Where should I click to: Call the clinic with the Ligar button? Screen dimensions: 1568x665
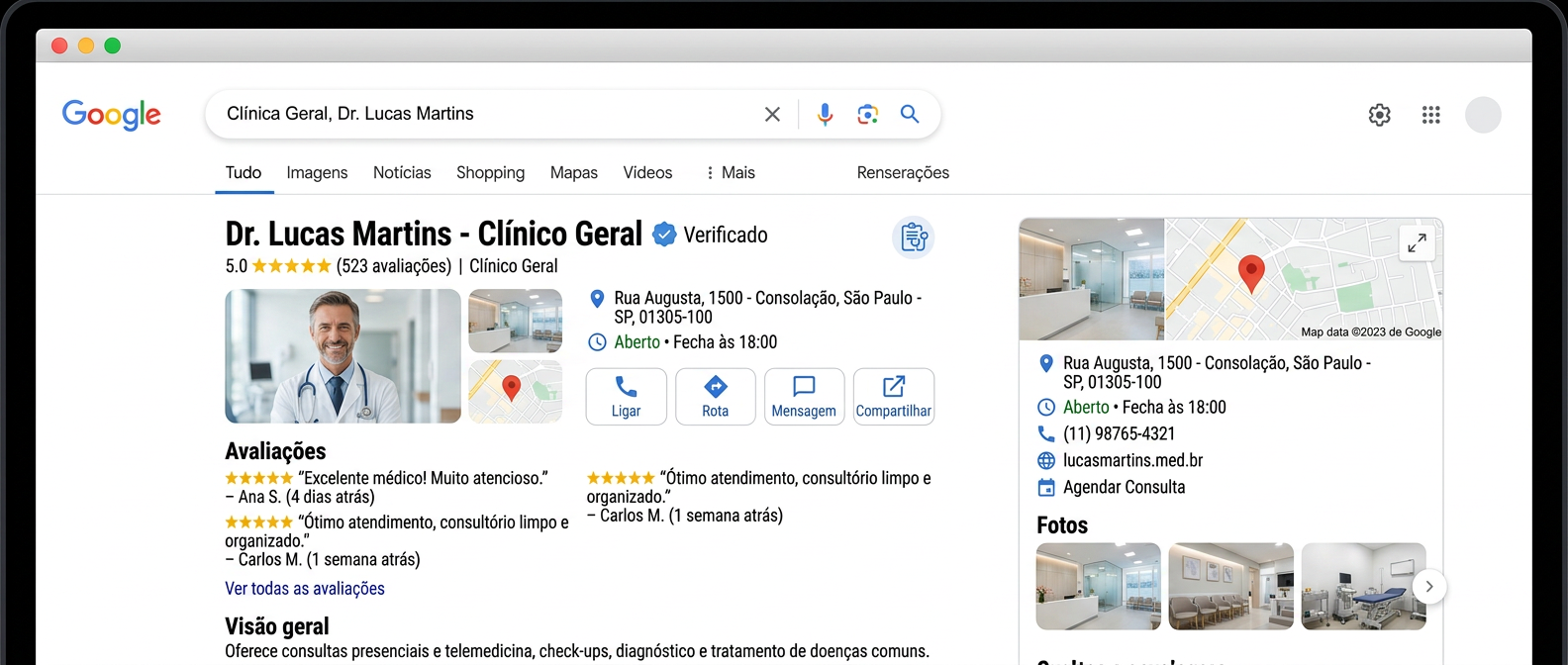click(x=627, y=397)
